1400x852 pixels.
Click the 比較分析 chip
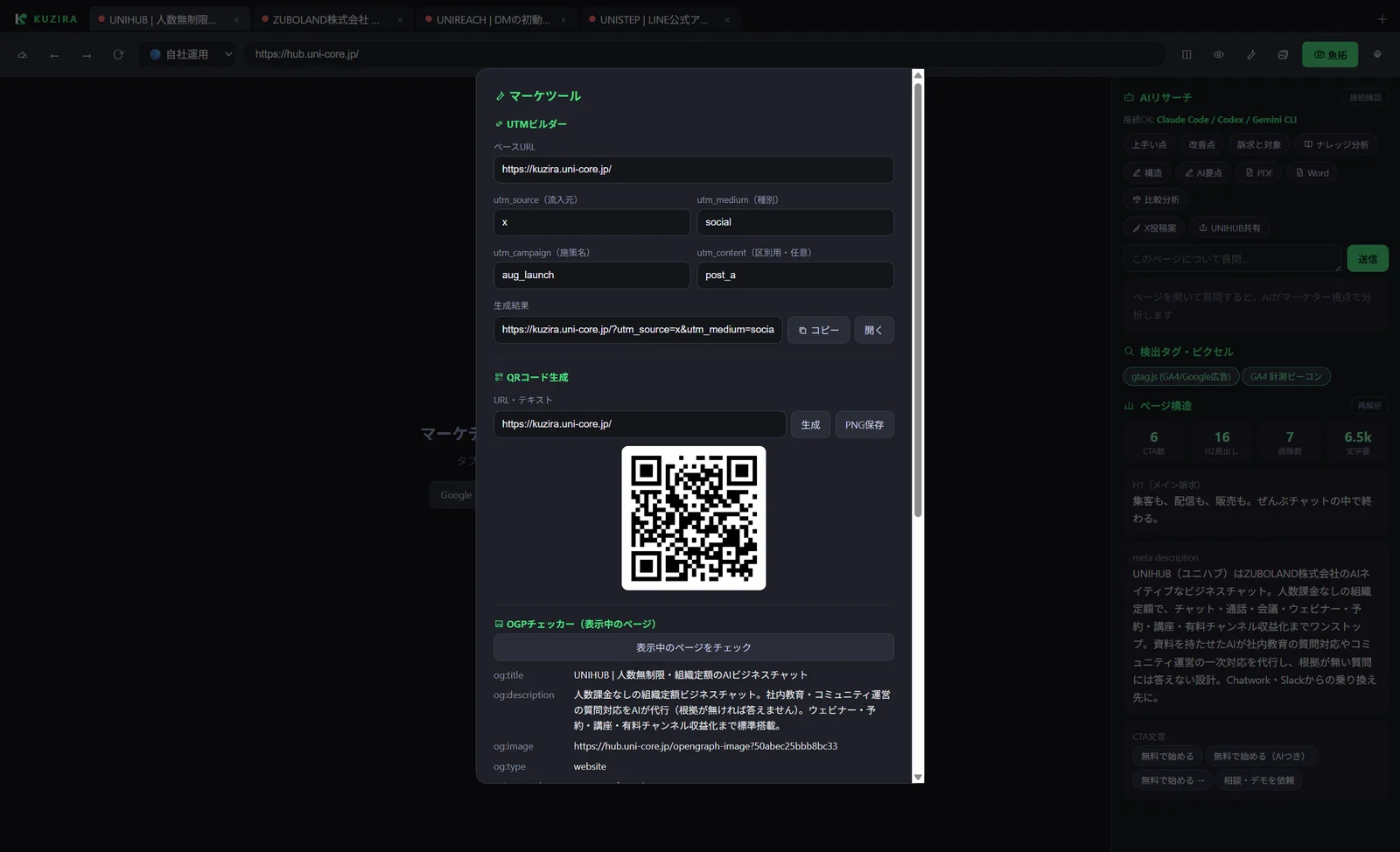coord(1156,200)
